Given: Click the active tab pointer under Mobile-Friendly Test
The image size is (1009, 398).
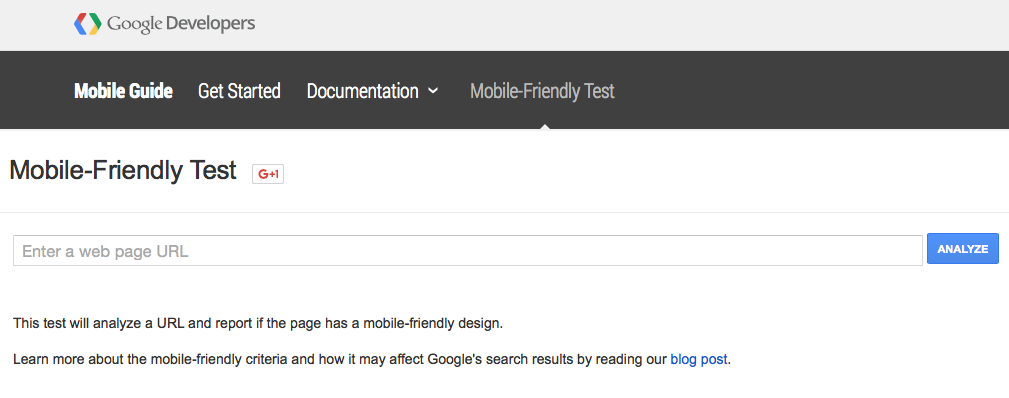Looking at the screenshot, I should (544, 126).
